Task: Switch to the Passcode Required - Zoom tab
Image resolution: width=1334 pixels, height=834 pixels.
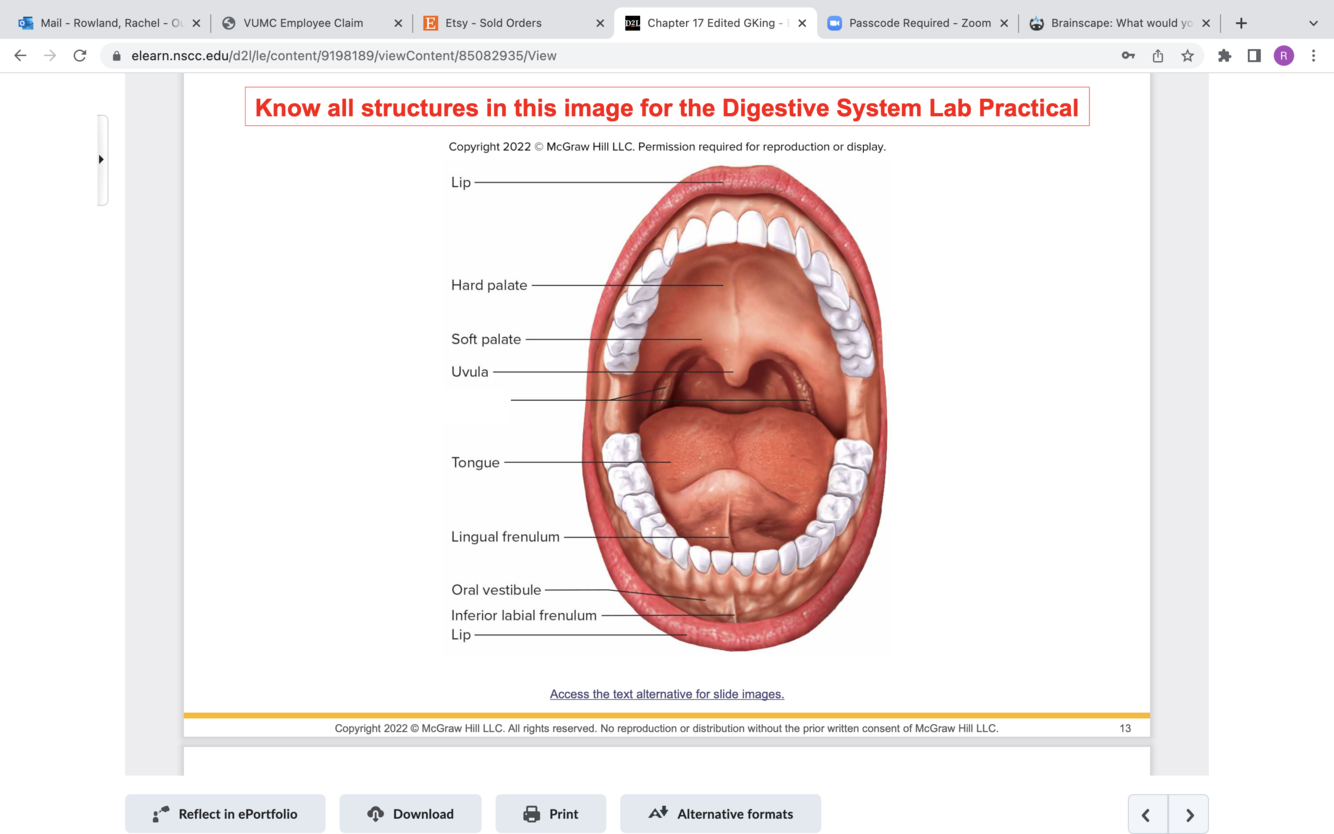Action: coord(918,23)
